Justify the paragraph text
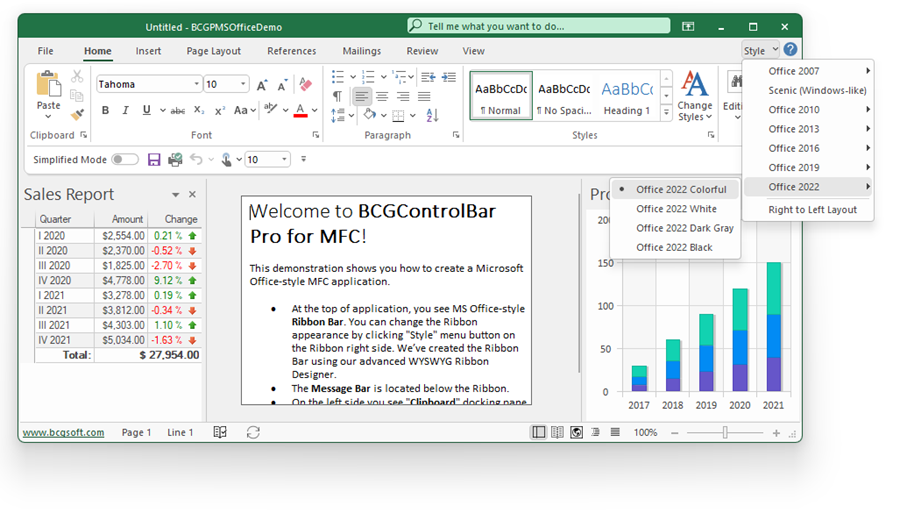The width and height of the screenshot is (900, 513). click(x=424, y=96)
